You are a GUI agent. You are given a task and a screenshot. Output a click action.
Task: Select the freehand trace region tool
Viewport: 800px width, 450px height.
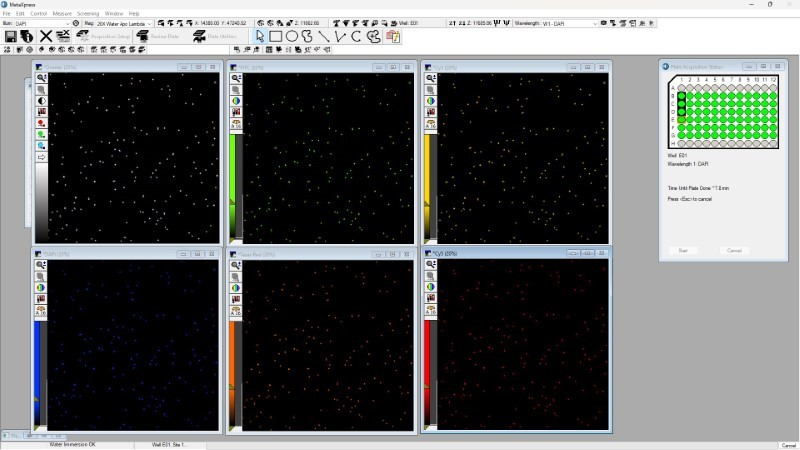pos(307,36)
